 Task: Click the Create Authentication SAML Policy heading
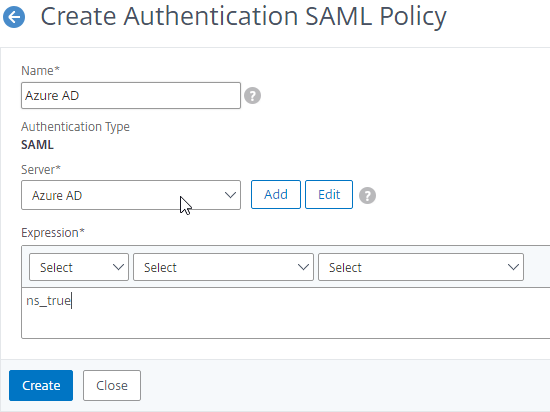243,16
